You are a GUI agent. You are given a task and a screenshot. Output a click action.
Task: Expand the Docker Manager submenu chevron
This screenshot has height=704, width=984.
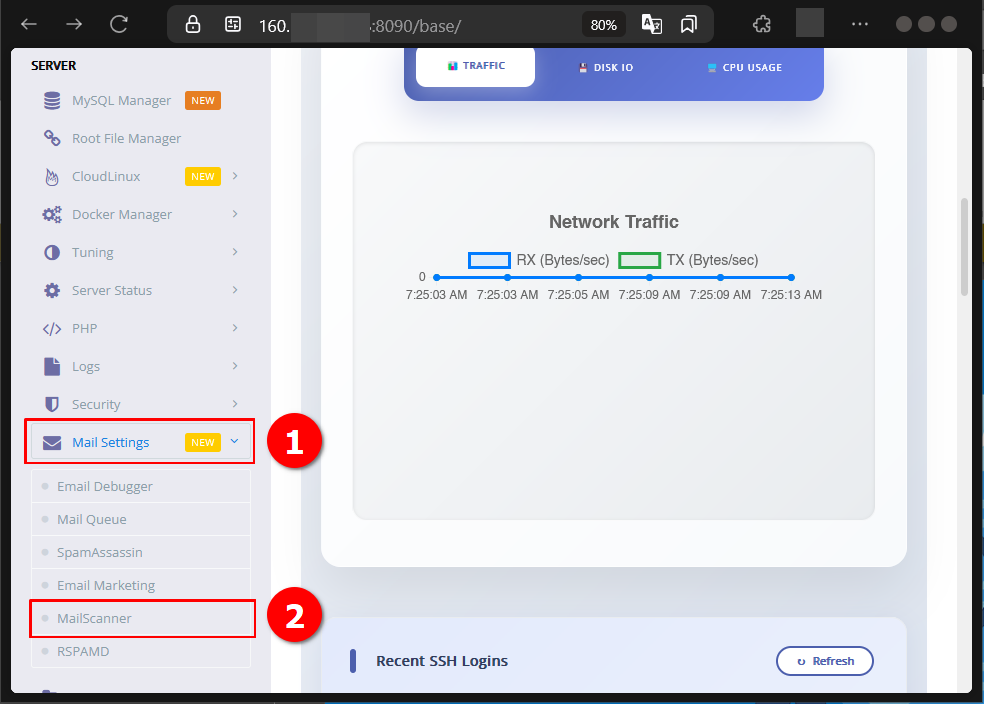click(235, 214)
